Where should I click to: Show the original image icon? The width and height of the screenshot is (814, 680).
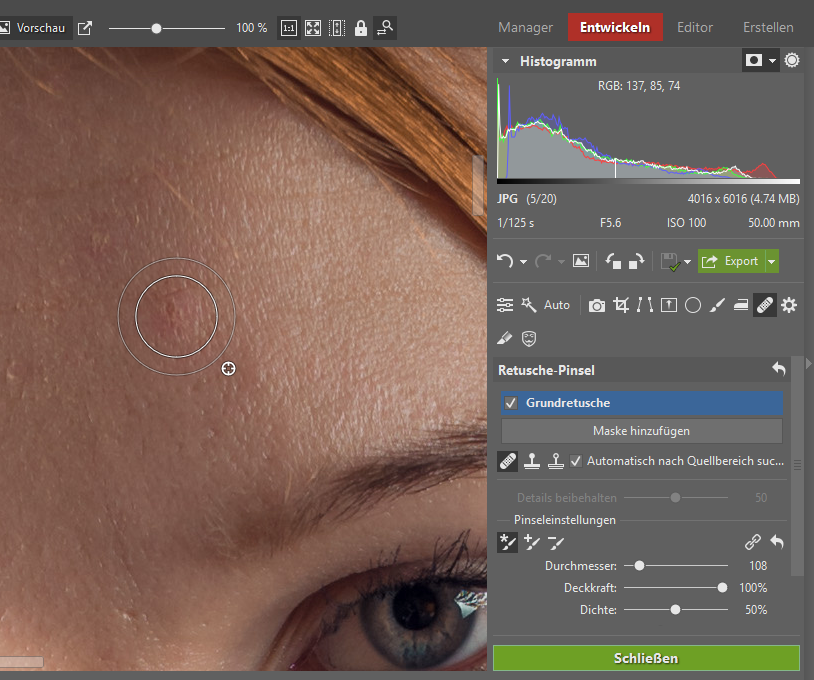[x=581, y=261]
